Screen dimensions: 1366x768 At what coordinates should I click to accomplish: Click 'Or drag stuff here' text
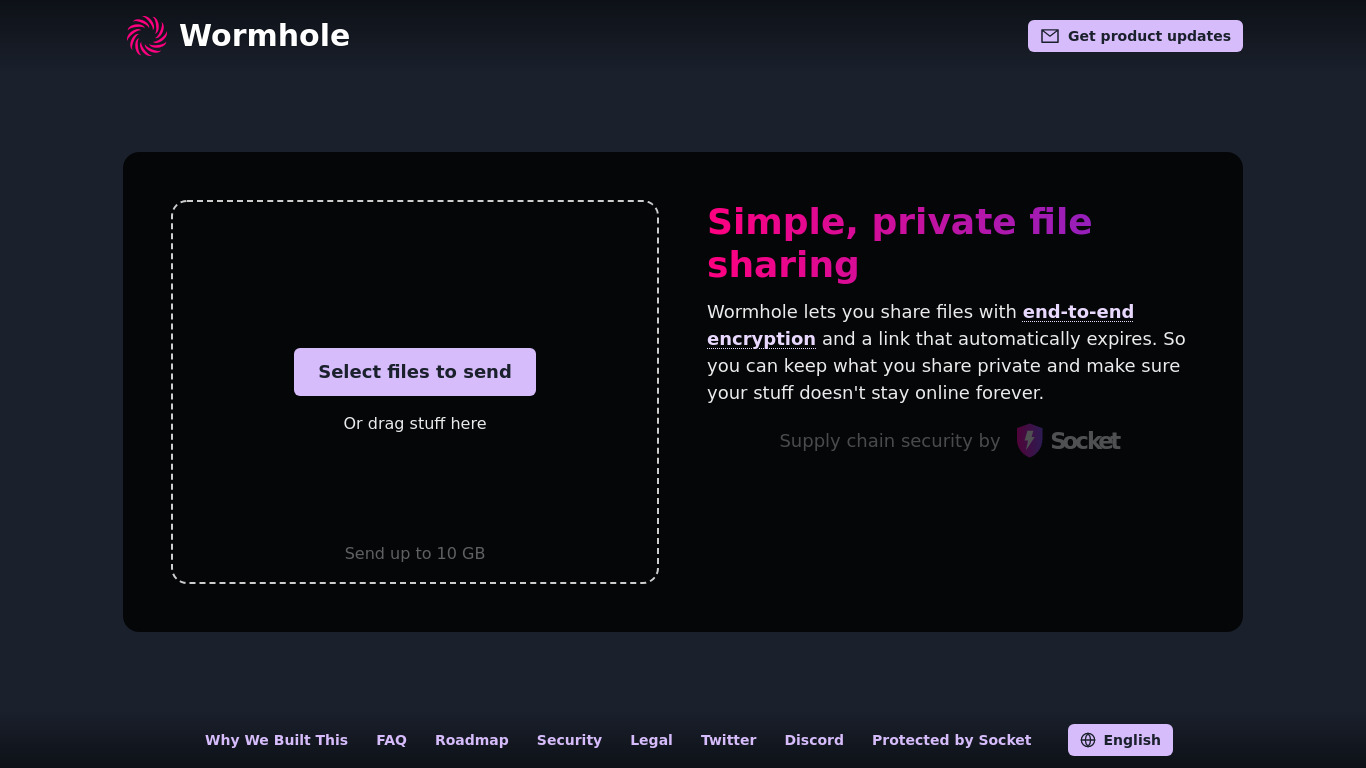pos(415,423)
